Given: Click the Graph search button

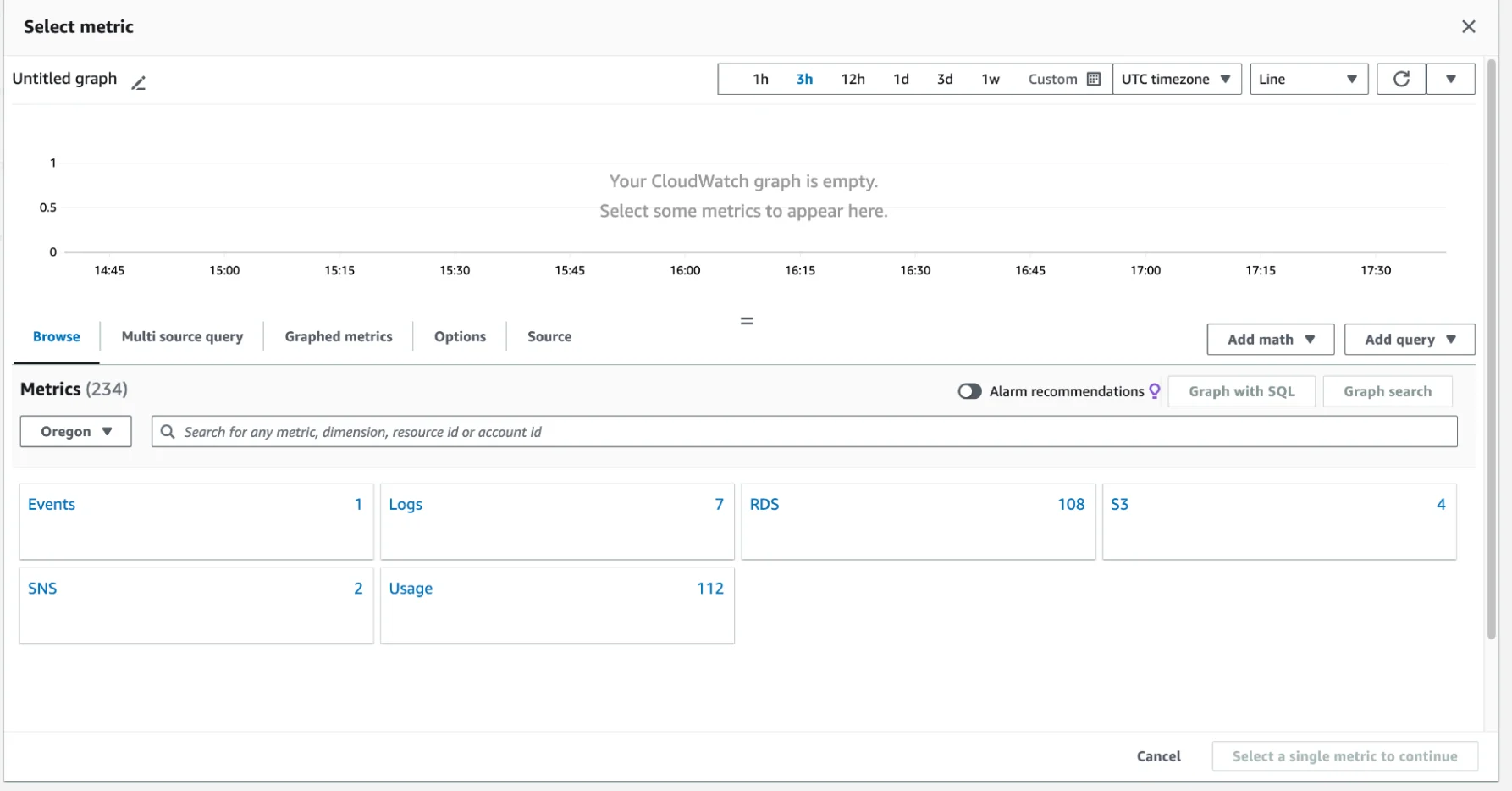Looking at the screenshot, I should point(1388,391).
